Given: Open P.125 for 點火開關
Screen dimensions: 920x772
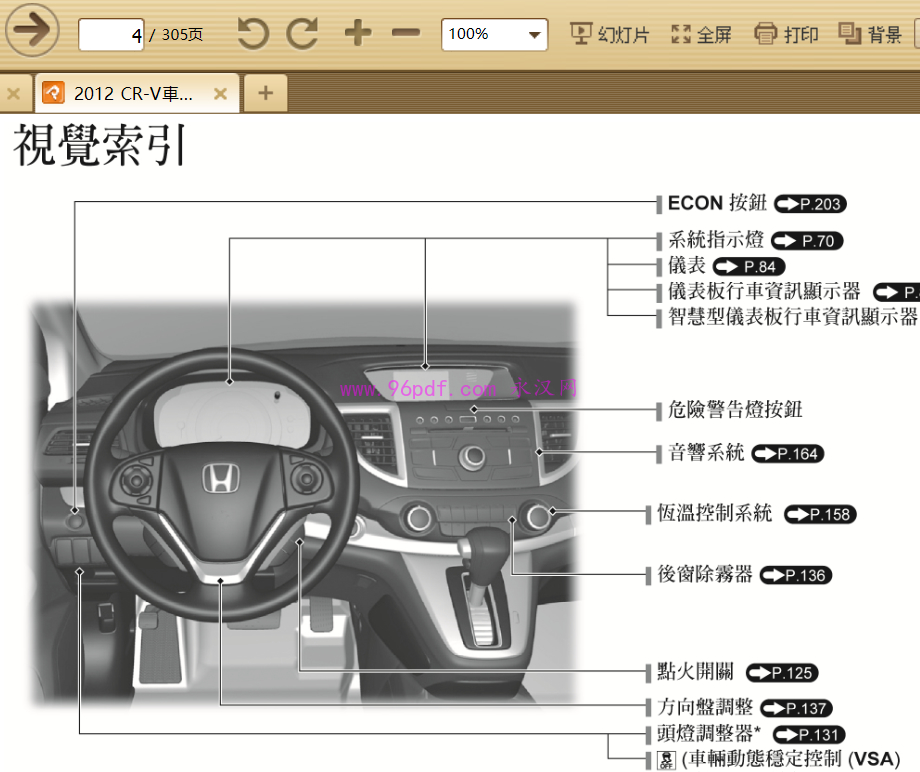Looking at the screenshot, I should coord(781,672).
